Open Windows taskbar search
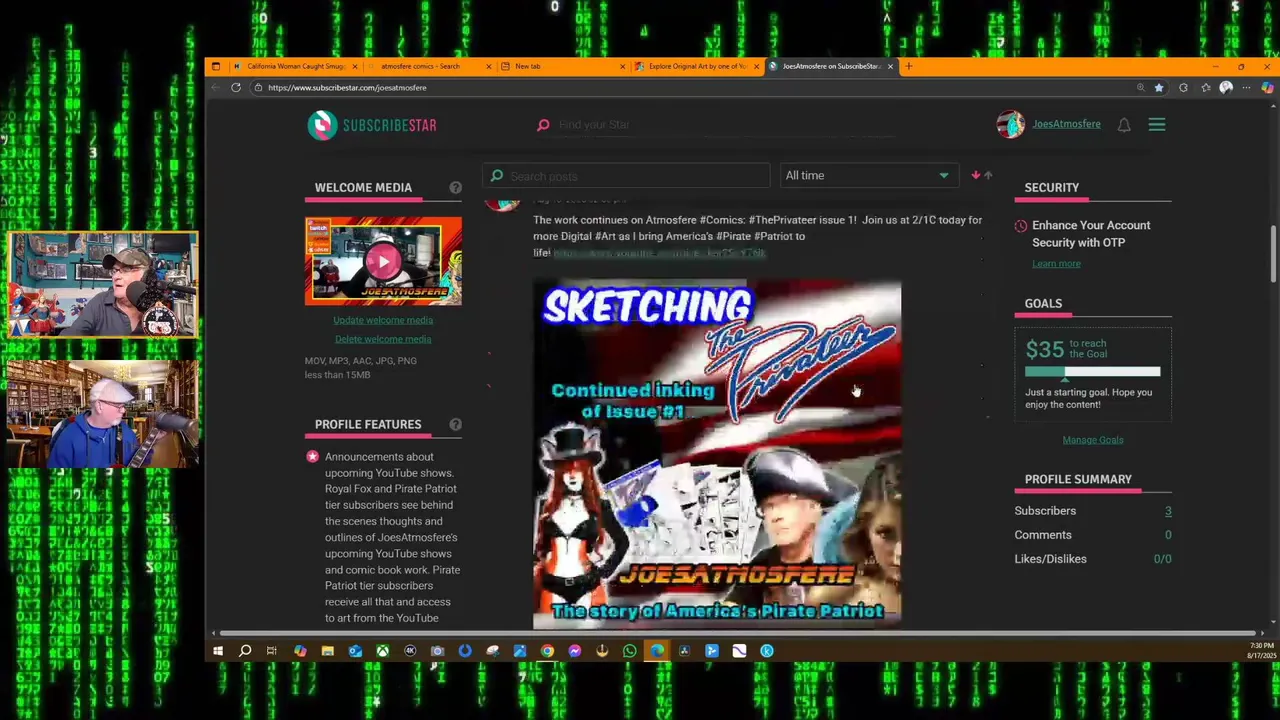The height and width of the screenshot is (720, 1280). pos(245,651)
